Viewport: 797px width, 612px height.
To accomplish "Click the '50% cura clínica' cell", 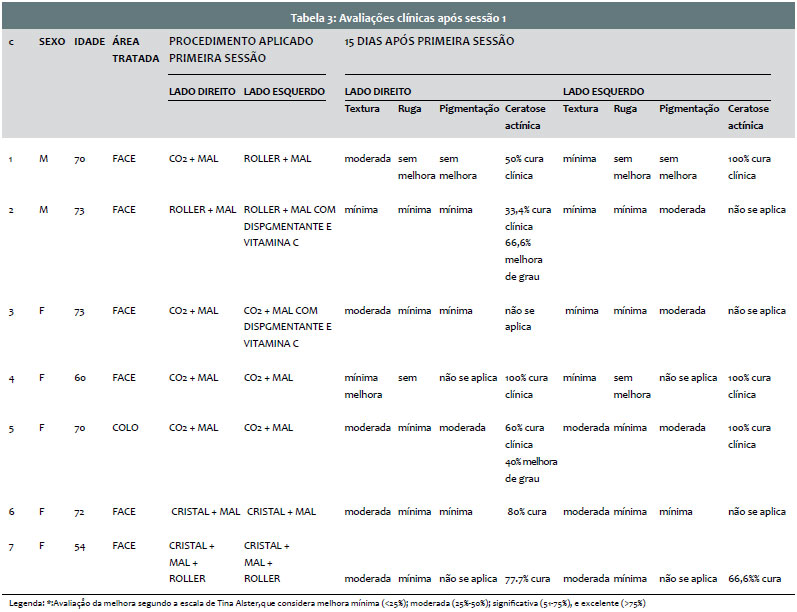I will pos(529,167).
